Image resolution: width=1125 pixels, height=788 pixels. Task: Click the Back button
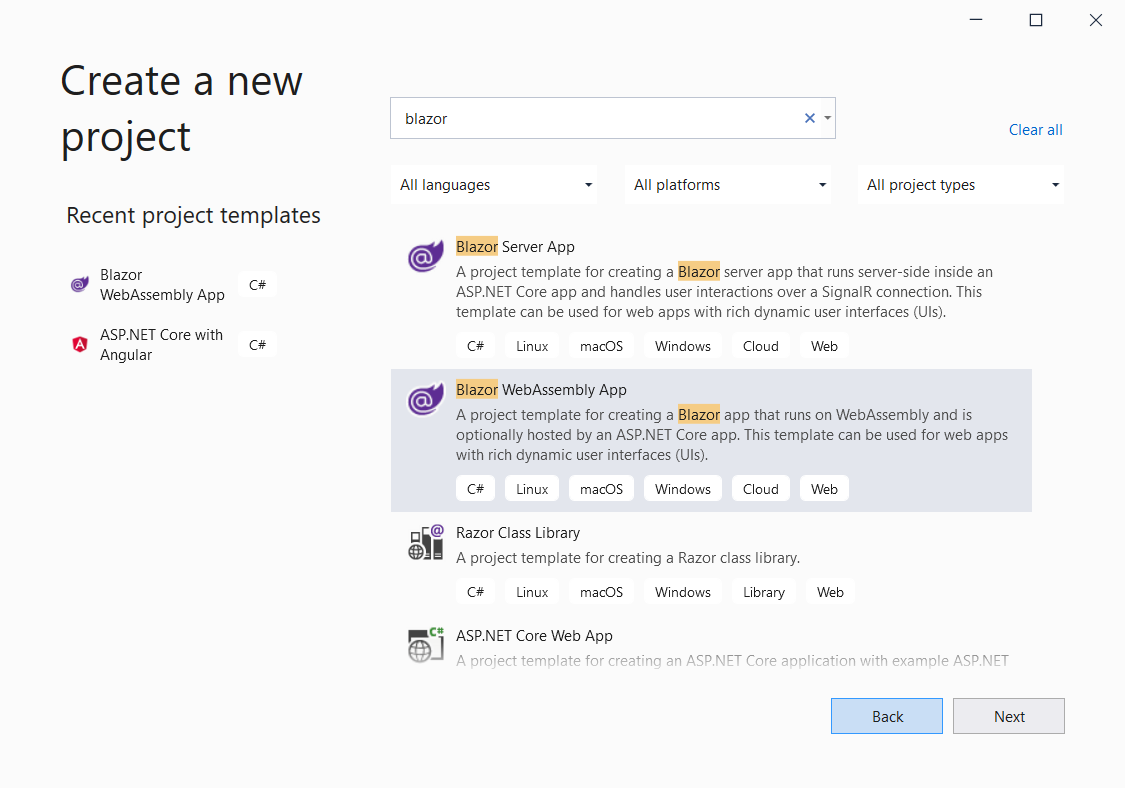click(886, 716)
